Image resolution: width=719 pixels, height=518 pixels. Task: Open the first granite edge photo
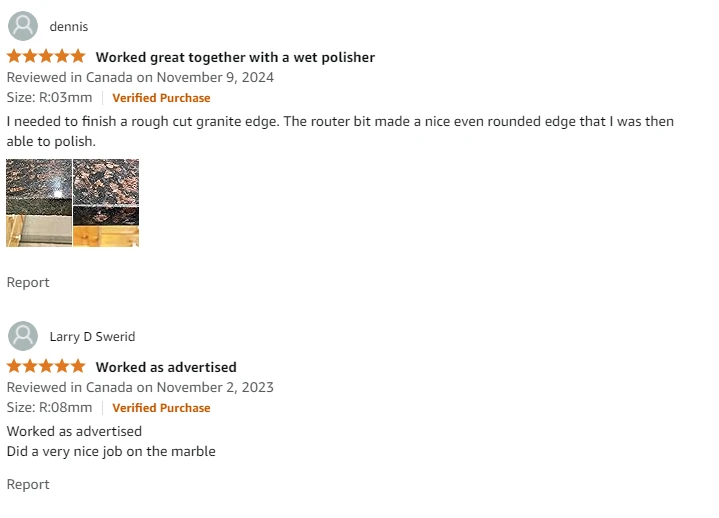tap(39, 203)
